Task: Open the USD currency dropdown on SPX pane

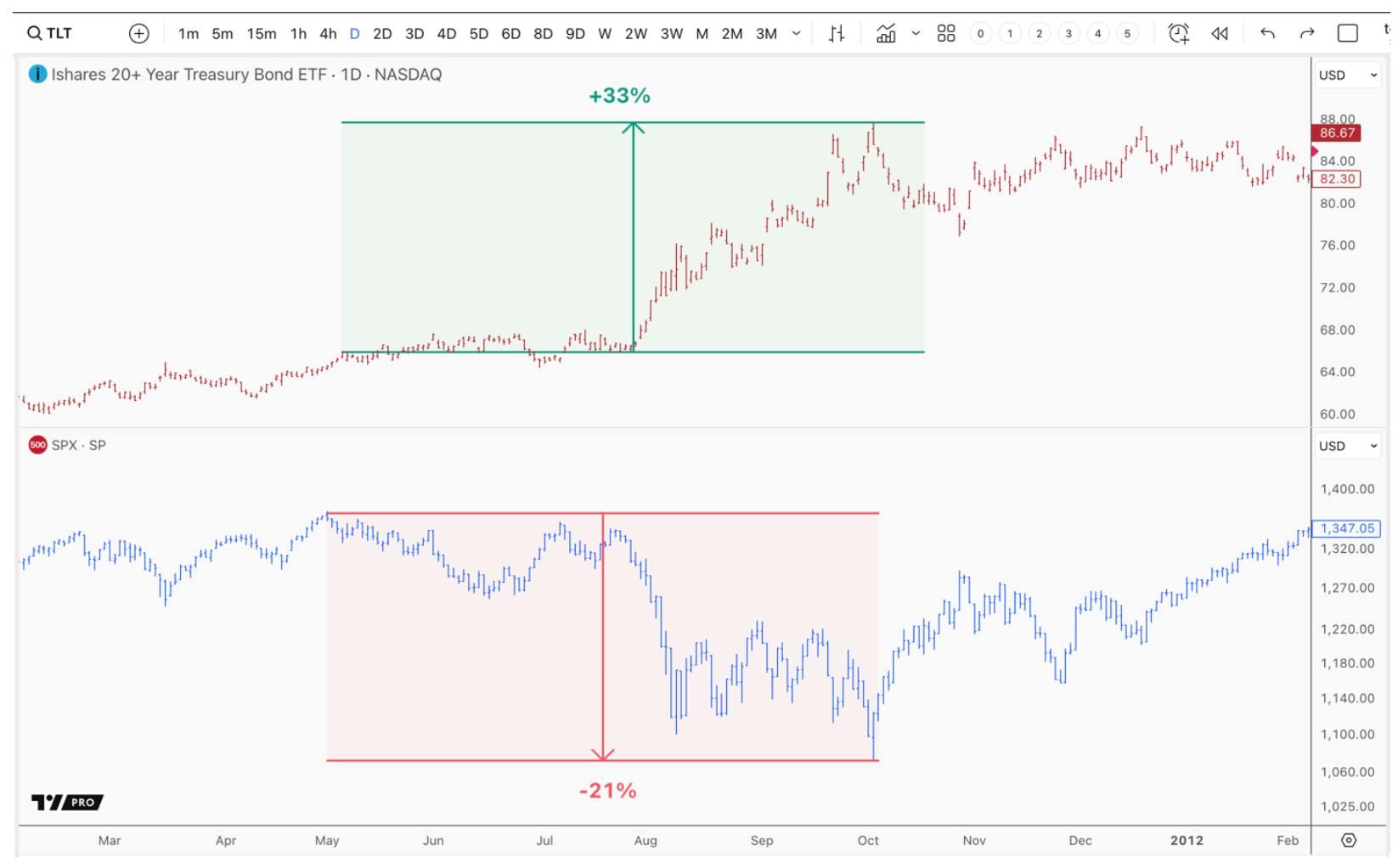Action: tap(1348, 446)
